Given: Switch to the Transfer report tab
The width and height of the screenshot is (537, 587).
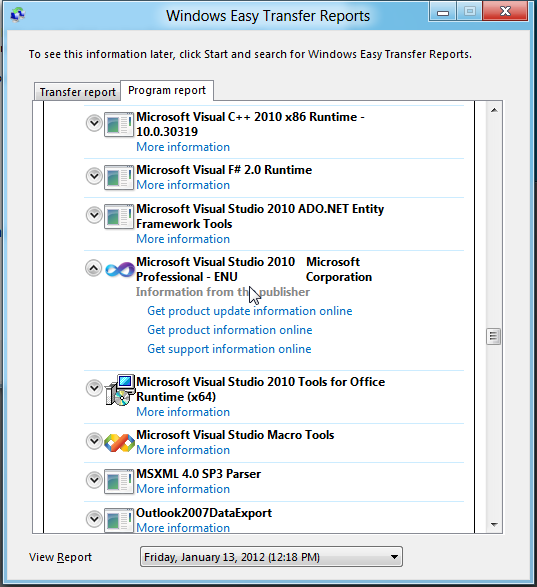Looking at the screenshot, I should [78, 92].
